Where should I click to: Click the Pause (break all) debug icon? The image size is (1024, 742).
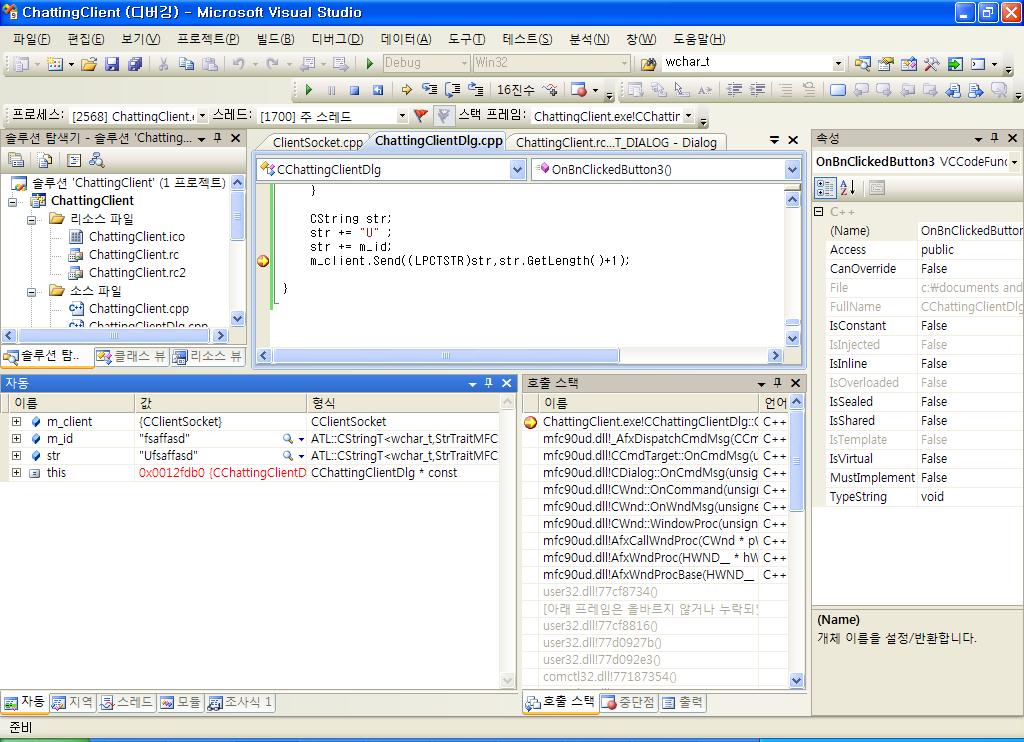(332, 90)
